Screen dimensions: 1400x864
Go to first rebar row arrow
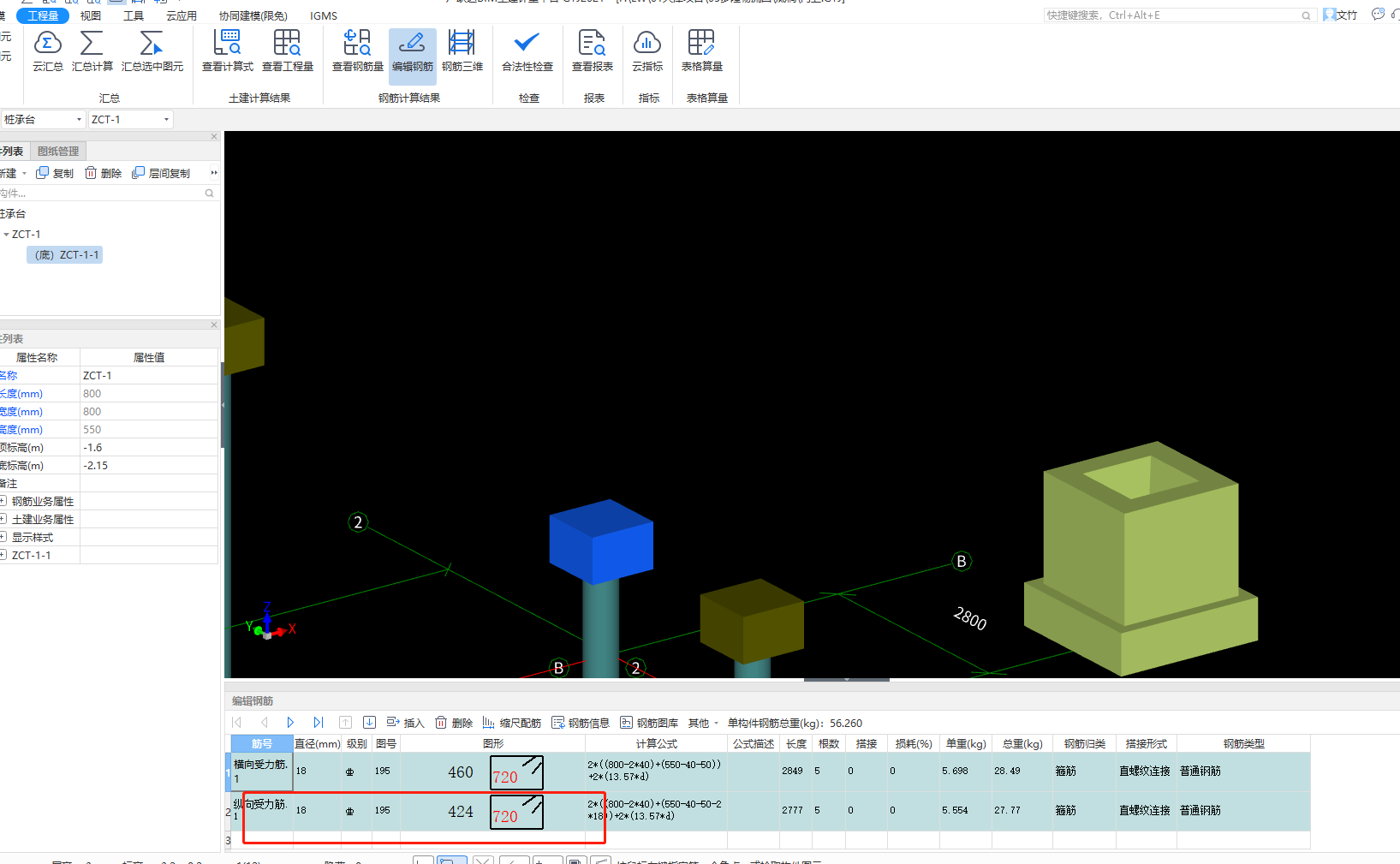pyautogui.click(x=237, y=723)
